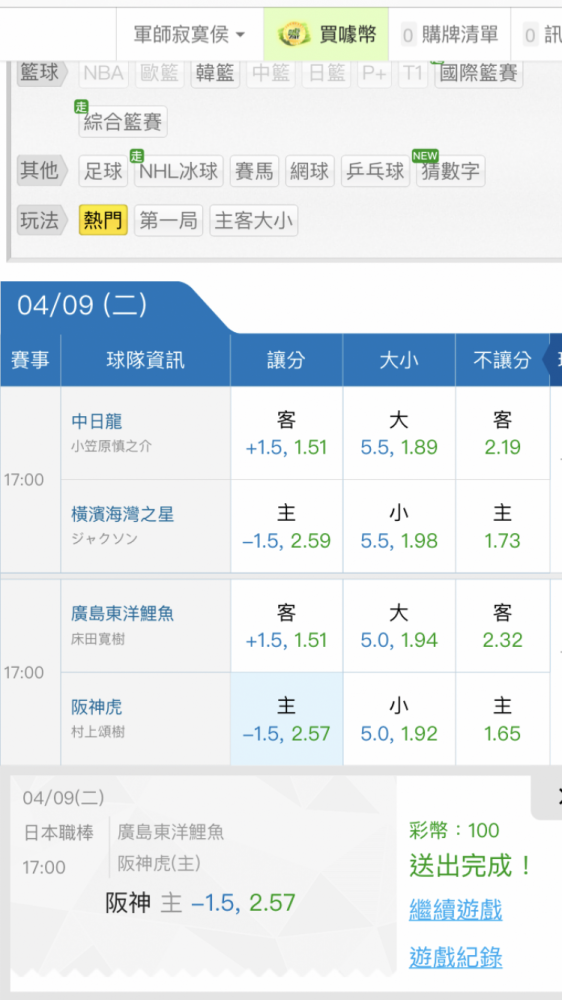Pick 大 5.5, 1.89 over bet
Image resolution: width=562 pixels, height=1000 pixels.
[x=399, y=433]
